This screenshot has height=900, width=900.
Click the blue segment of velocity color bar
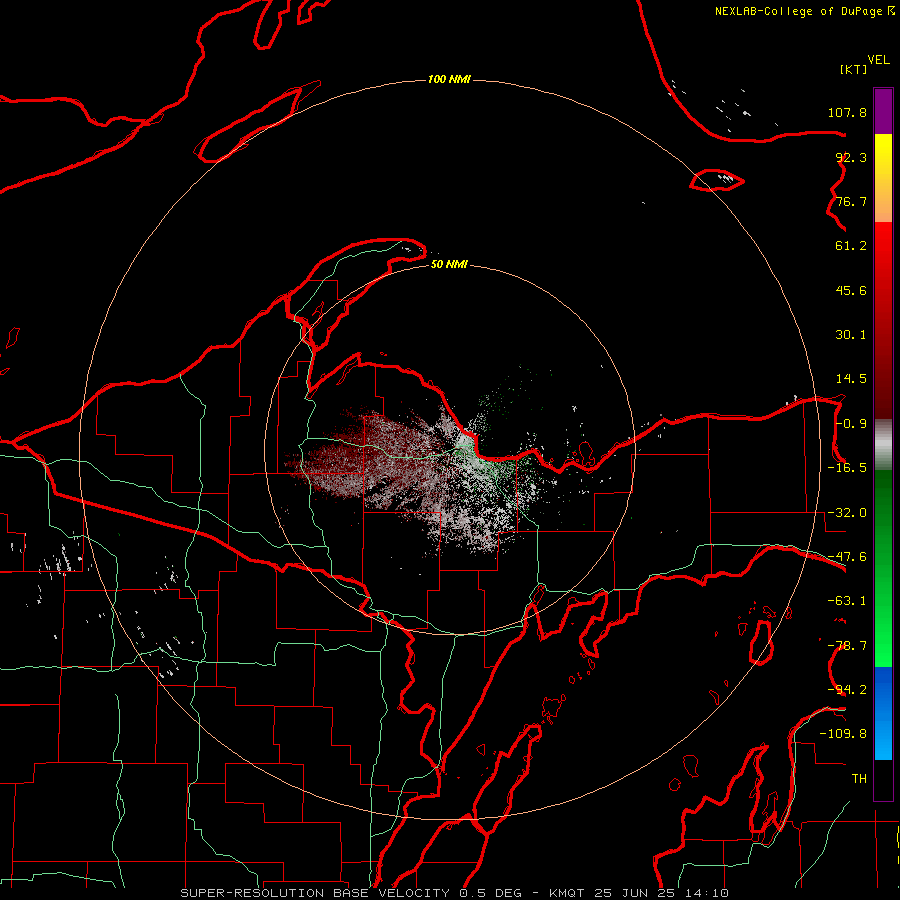pyautogui.click(x=883, y=713)
